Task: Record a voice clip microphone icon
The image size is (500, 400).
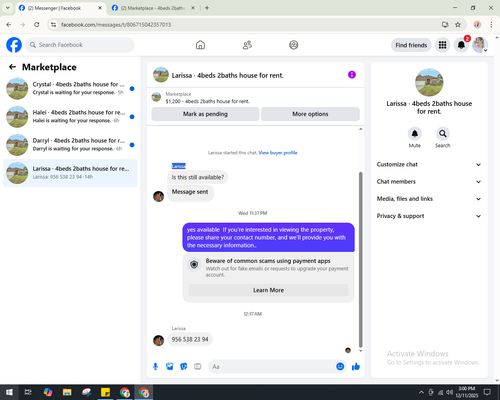Action: [155, 367]
